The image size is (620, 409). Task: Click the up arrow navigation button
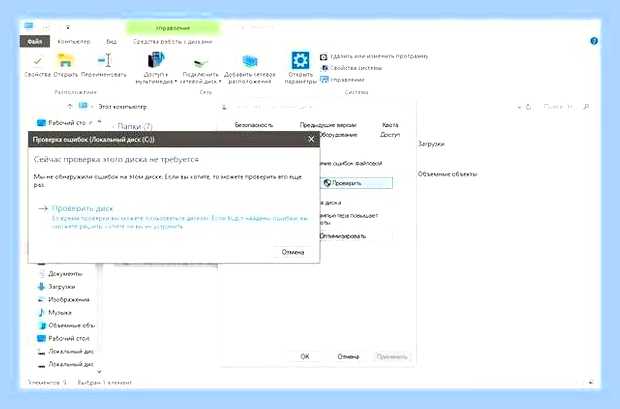click(x=70, y=106)
